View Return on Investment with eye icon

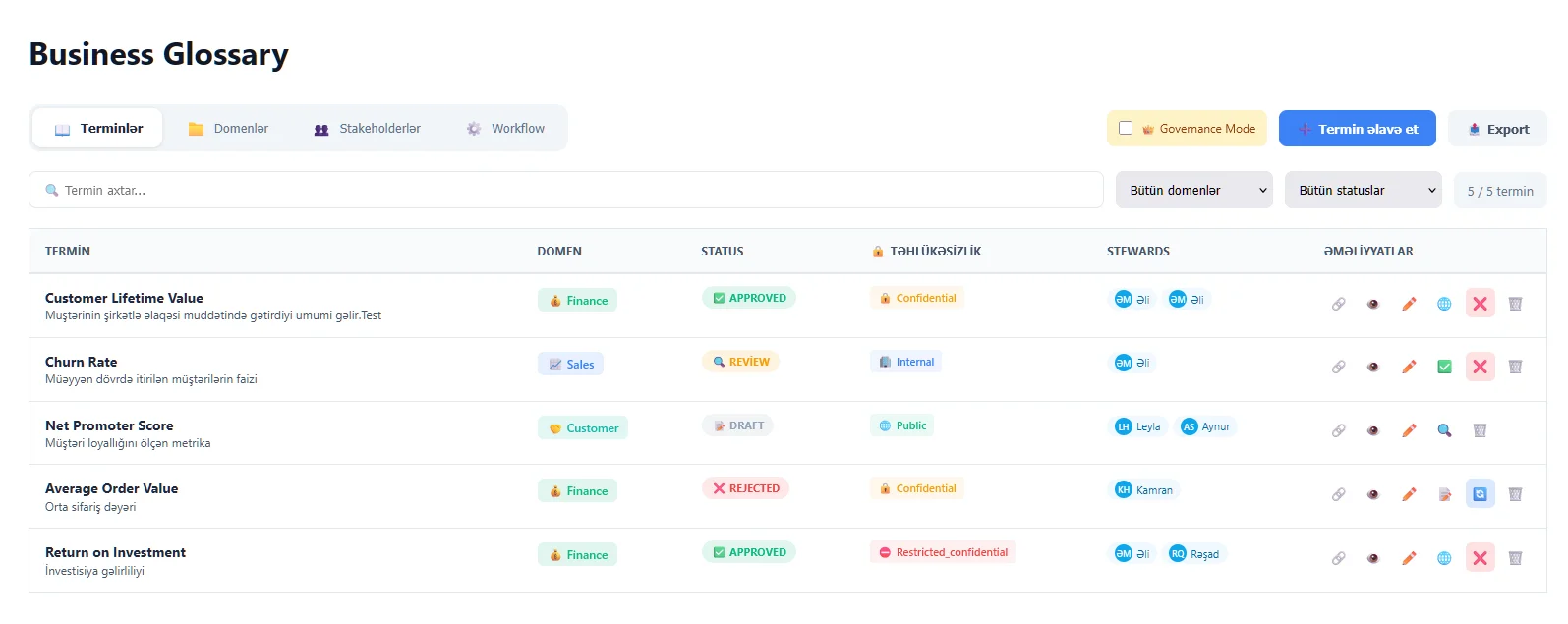(1373, 558)
